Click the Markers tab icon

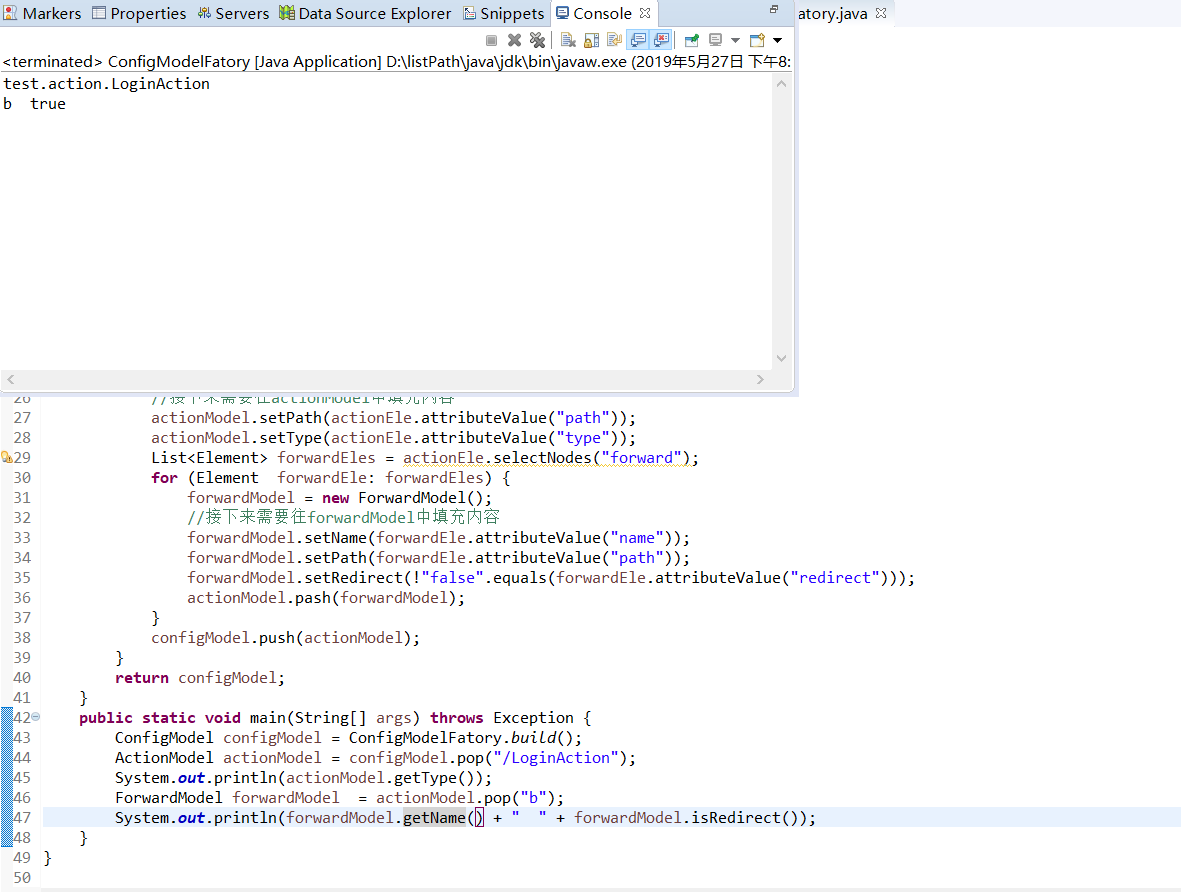(11, 14)
